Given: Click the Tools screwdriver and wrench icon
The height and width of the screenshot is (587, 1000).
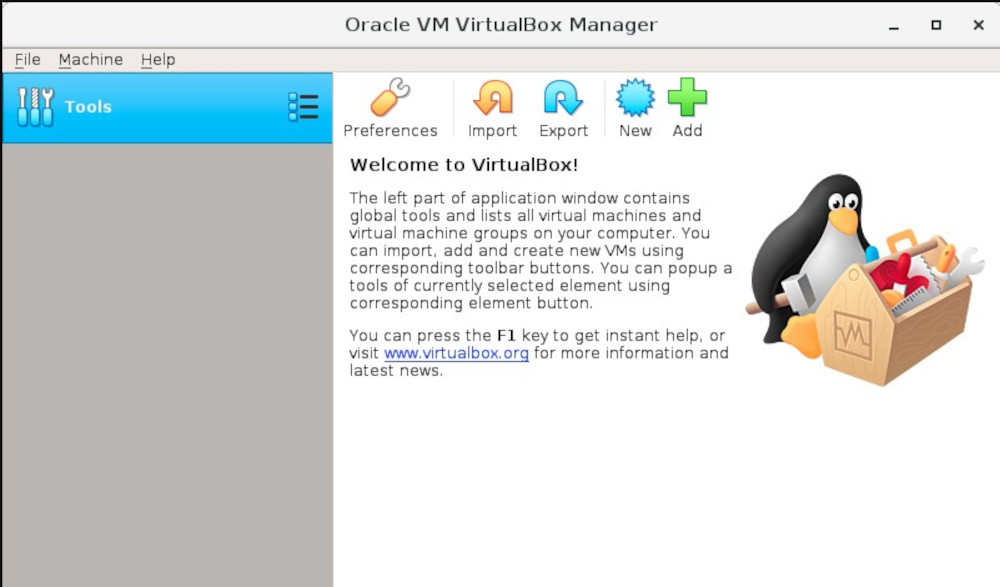Looking at the screenshot, I should (x=36, y=107).
